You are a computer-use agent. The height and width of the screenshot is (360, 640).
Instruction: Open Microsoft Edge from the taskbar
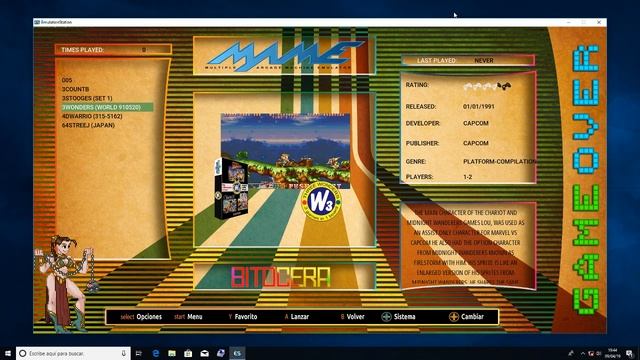pos(156,353)
